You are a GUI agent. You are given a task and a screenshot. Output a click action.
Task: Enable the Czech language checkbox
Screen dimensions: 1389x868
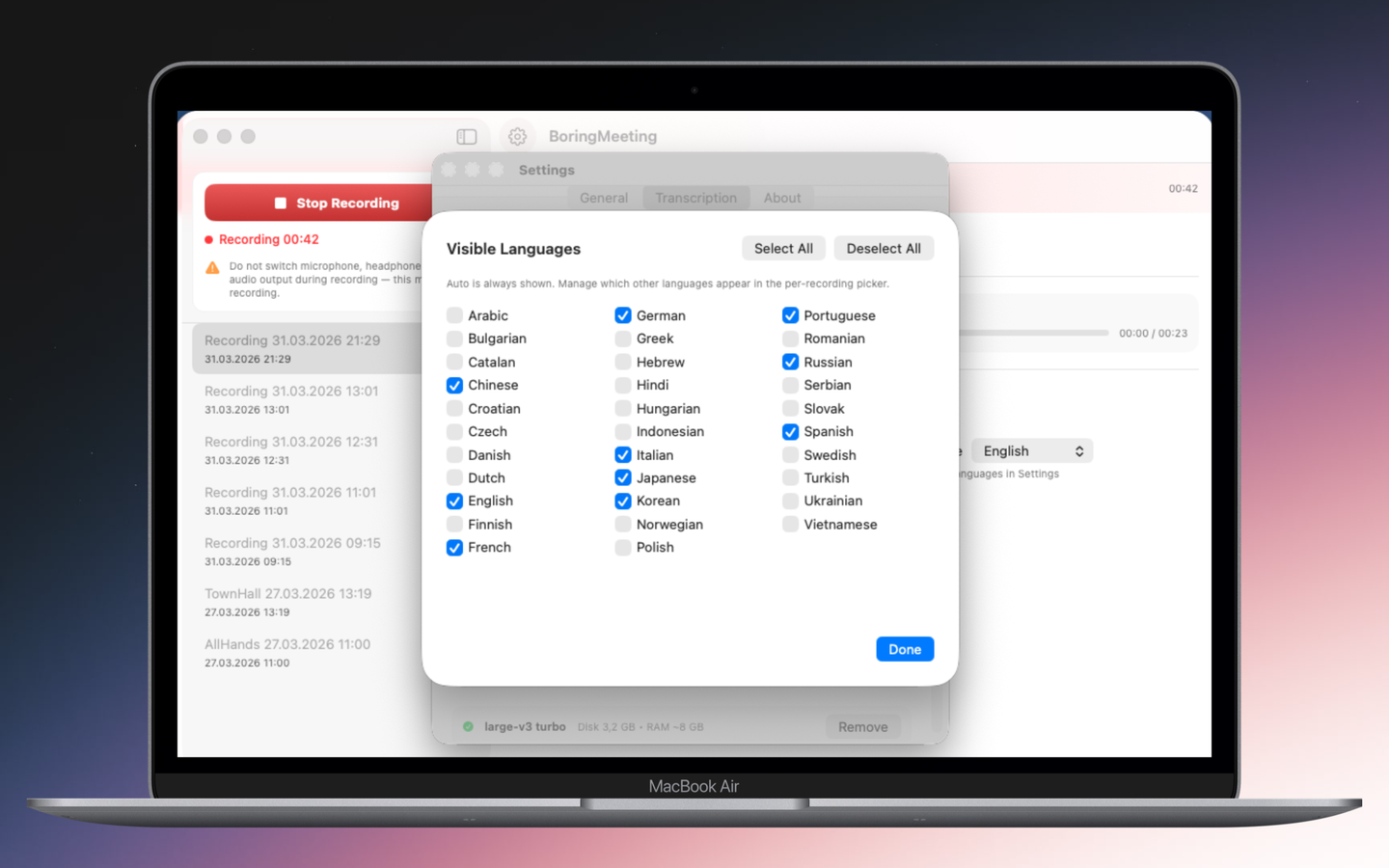tap(454, 431)
